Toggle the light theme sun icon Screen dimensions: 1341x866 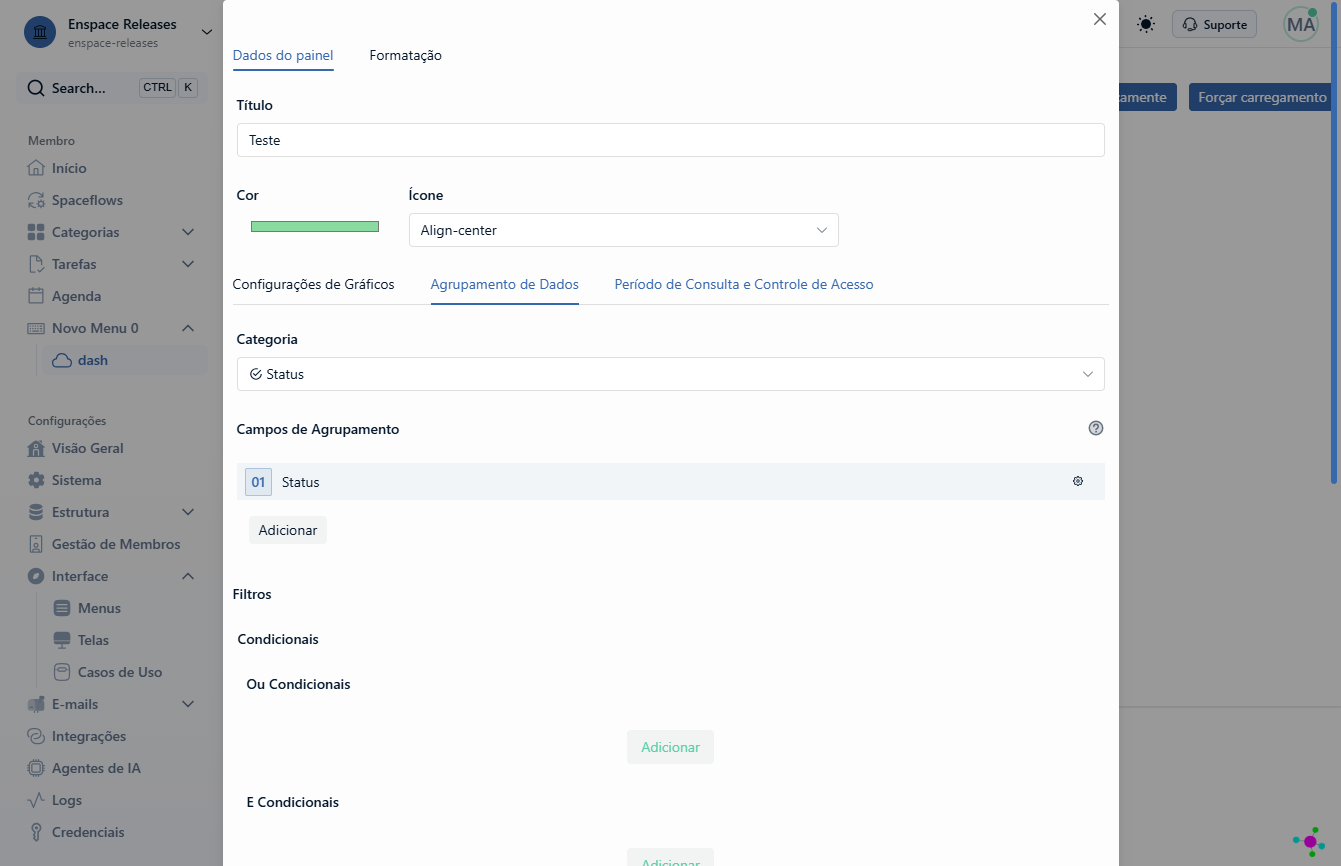tap(1146, 24)
